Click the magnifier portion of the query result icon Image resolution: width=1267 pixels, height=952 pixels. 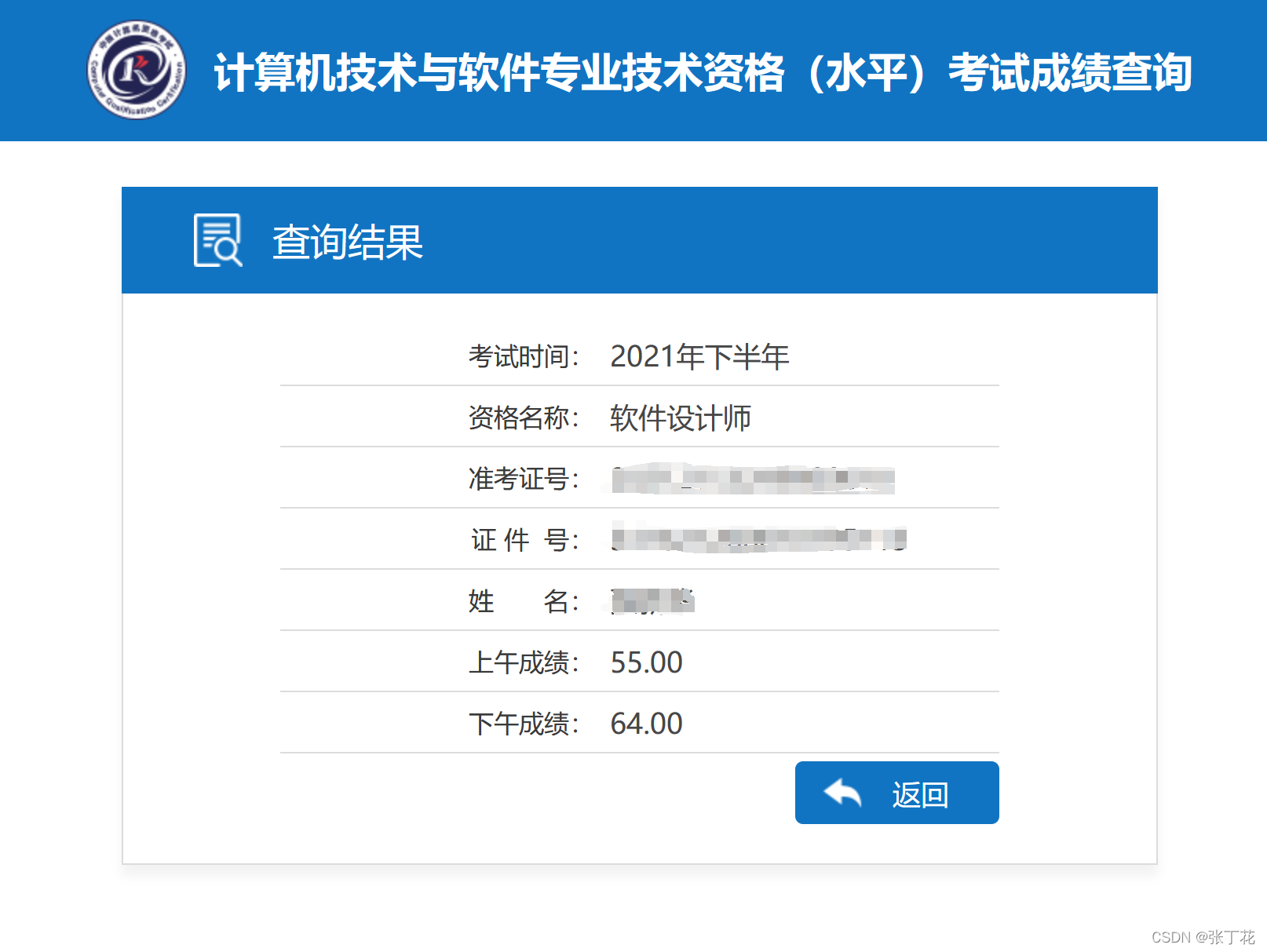tap(230, 252)
